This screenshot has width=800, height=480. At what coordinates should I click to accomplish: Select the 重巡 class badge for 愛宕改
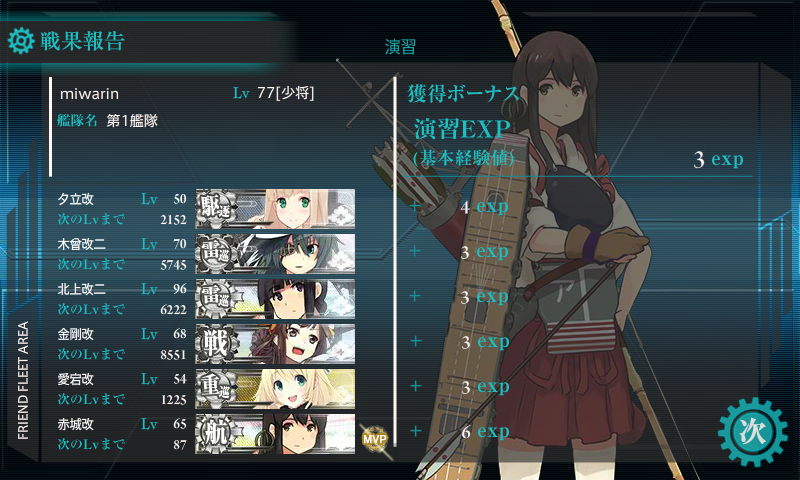(216, 389)
